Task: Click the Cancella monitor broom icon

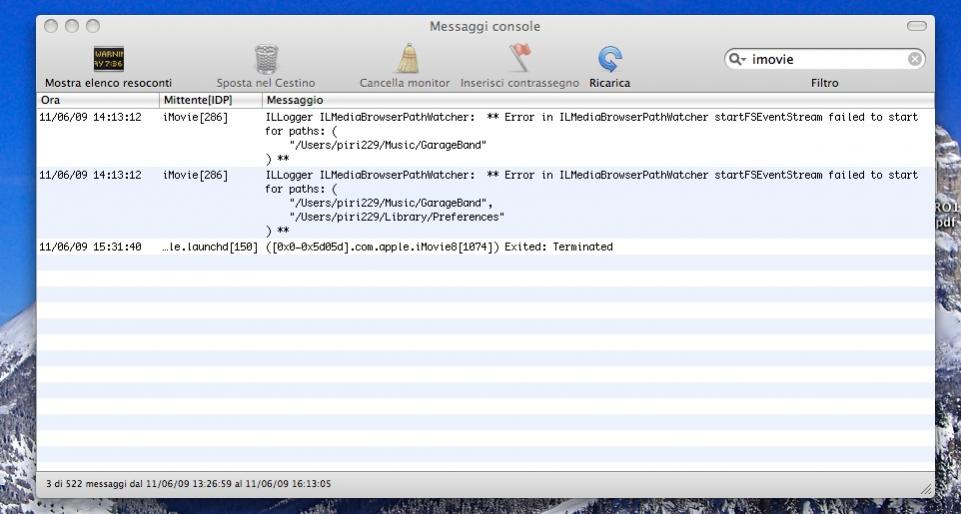Action: tap(407, 59)
